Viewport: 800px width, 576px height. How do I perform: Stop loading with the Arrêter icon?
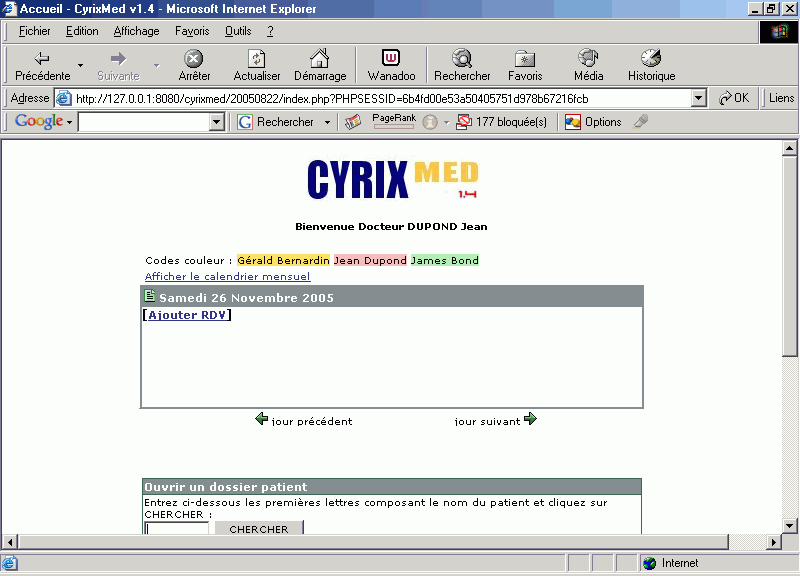tap(193, 58)
